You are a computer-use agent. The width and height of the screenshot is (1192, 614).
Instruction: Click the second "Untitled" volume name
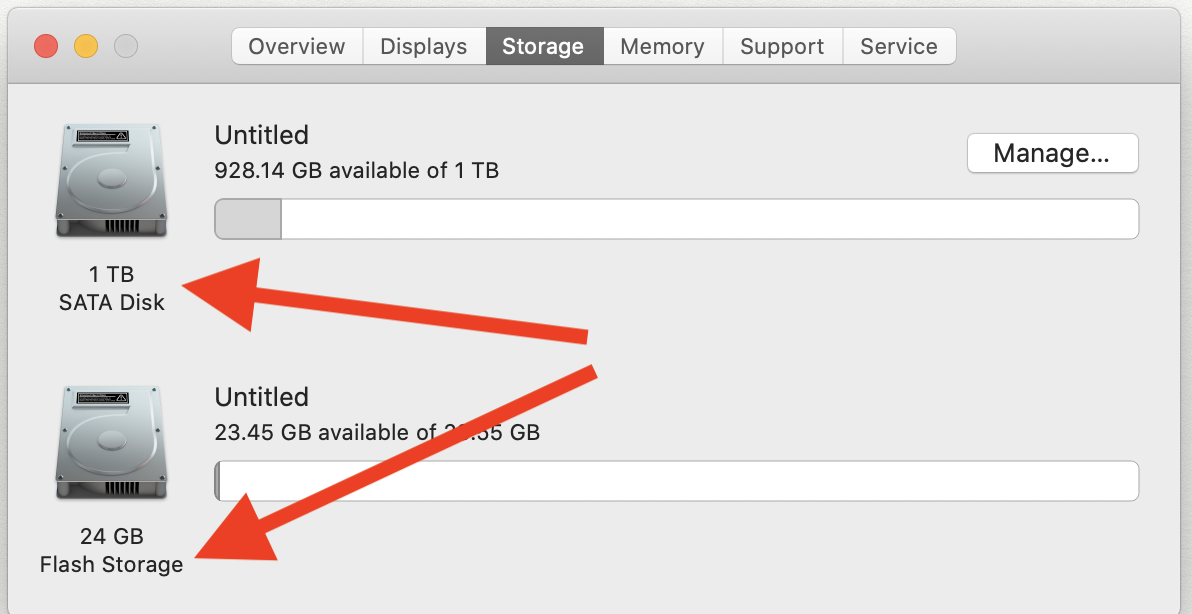[x=262, y=397]
